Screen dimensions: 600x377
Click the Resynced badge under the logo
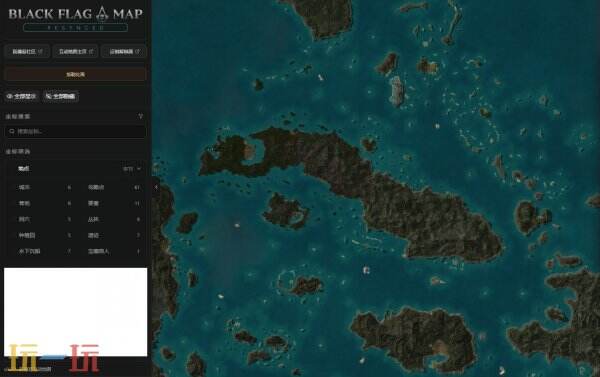(x=75, y=28)
